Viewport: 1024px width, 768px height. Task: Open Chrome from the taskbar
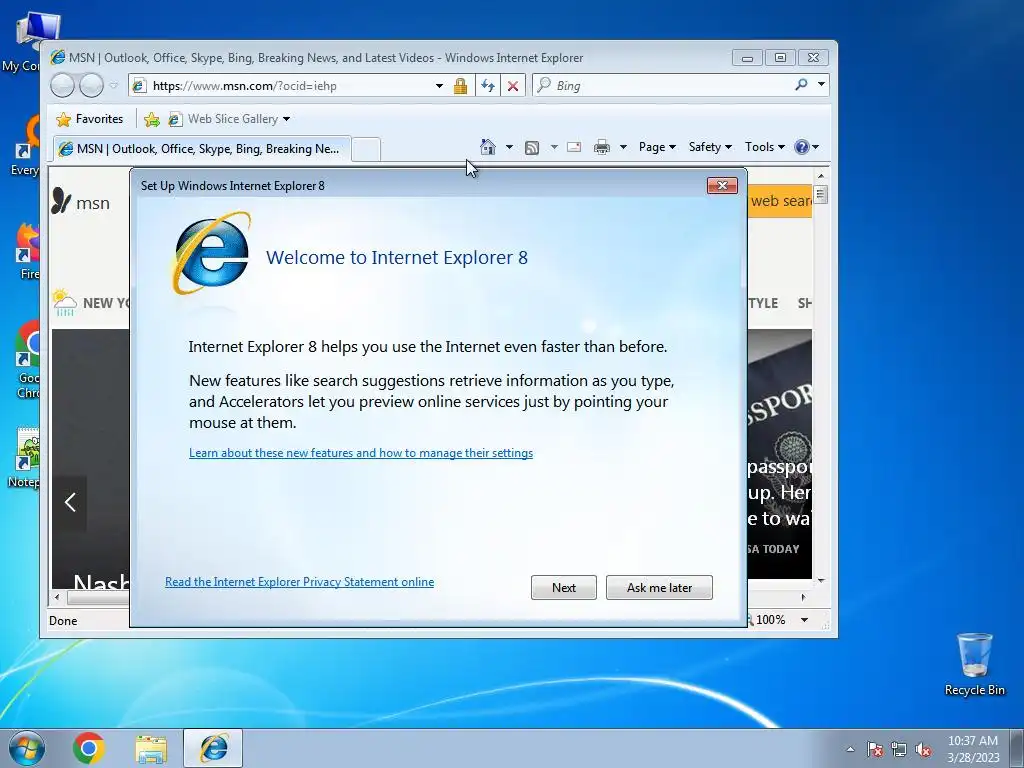pos(89,748)
